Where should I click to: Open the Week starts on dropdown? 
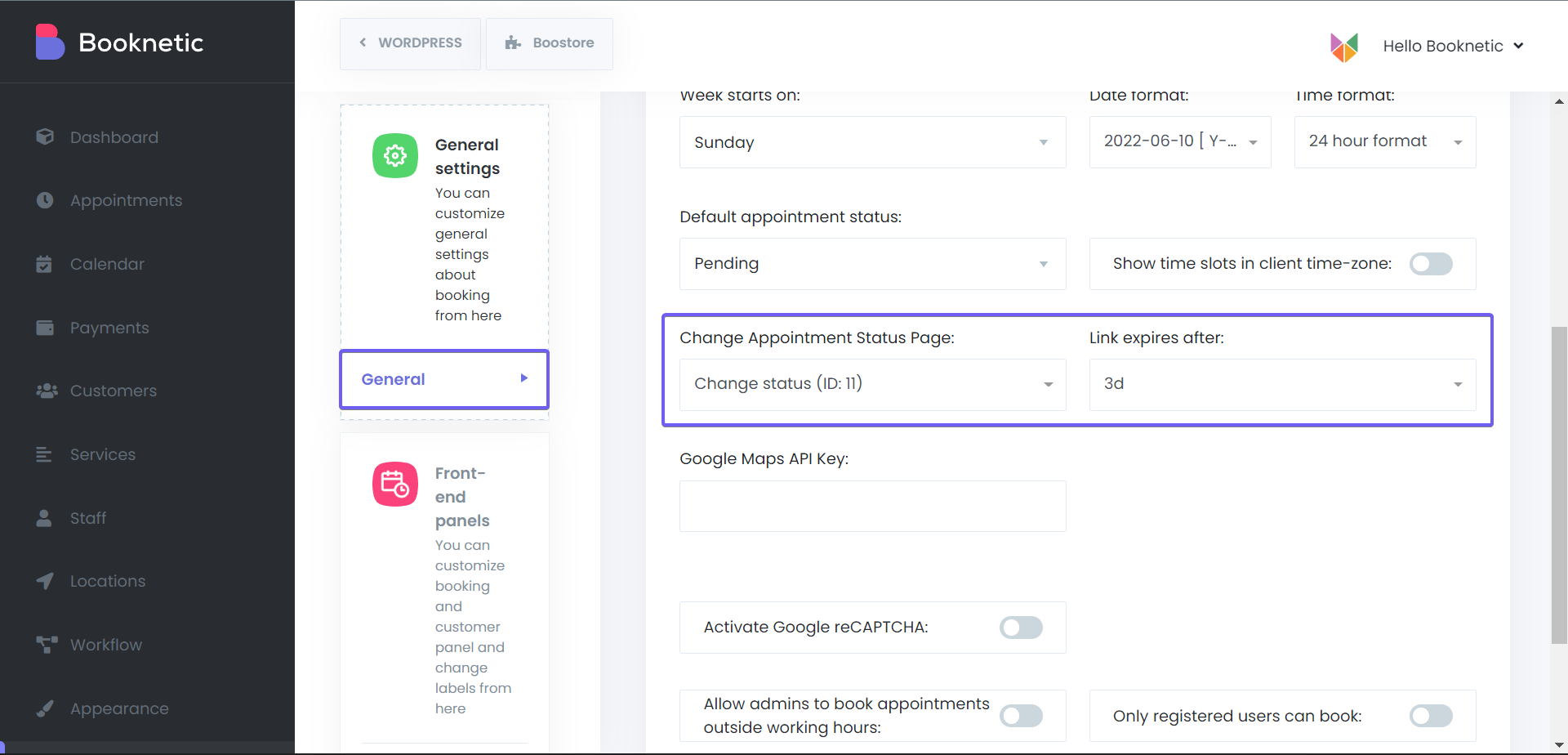[x=872, y=142]
